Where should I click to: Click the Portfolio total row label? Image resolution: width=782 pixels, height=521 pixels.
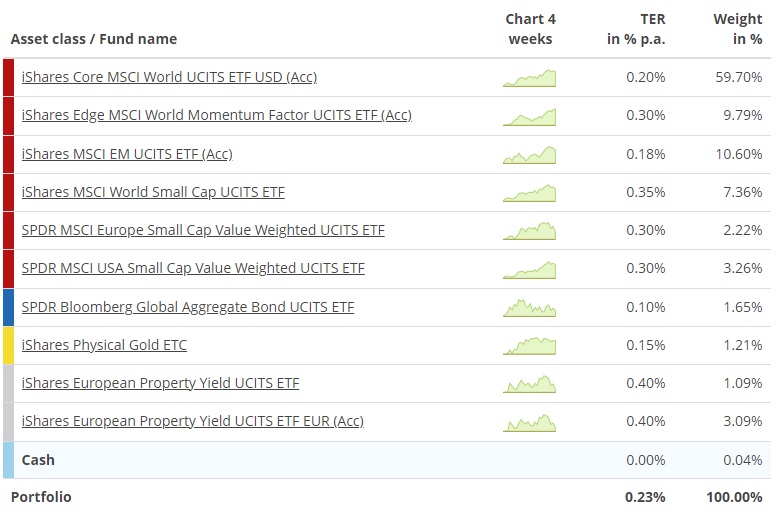(x=41, y=497)
